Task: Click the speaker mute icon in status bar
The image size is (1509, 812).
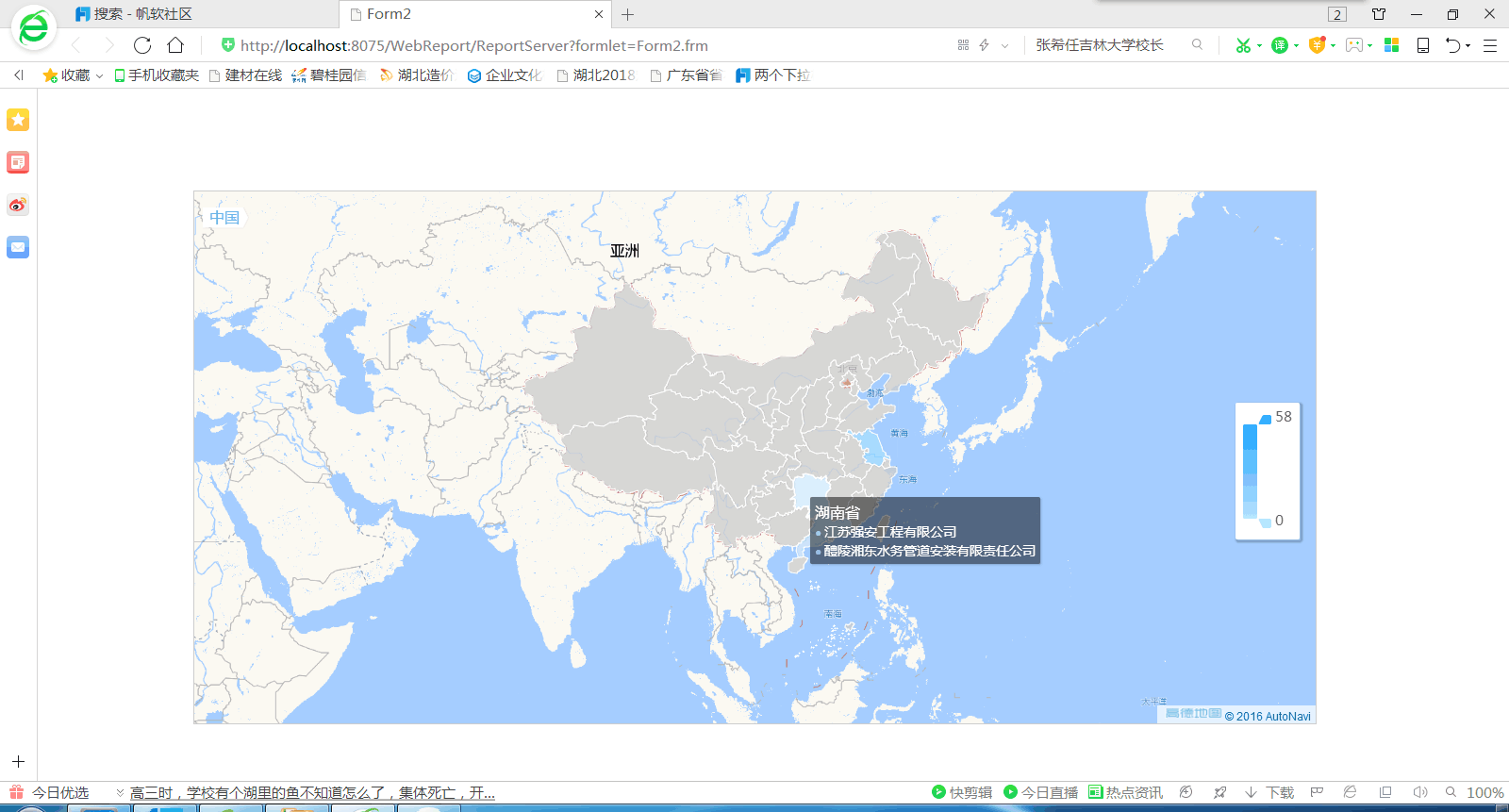Action: point(1420,792)
